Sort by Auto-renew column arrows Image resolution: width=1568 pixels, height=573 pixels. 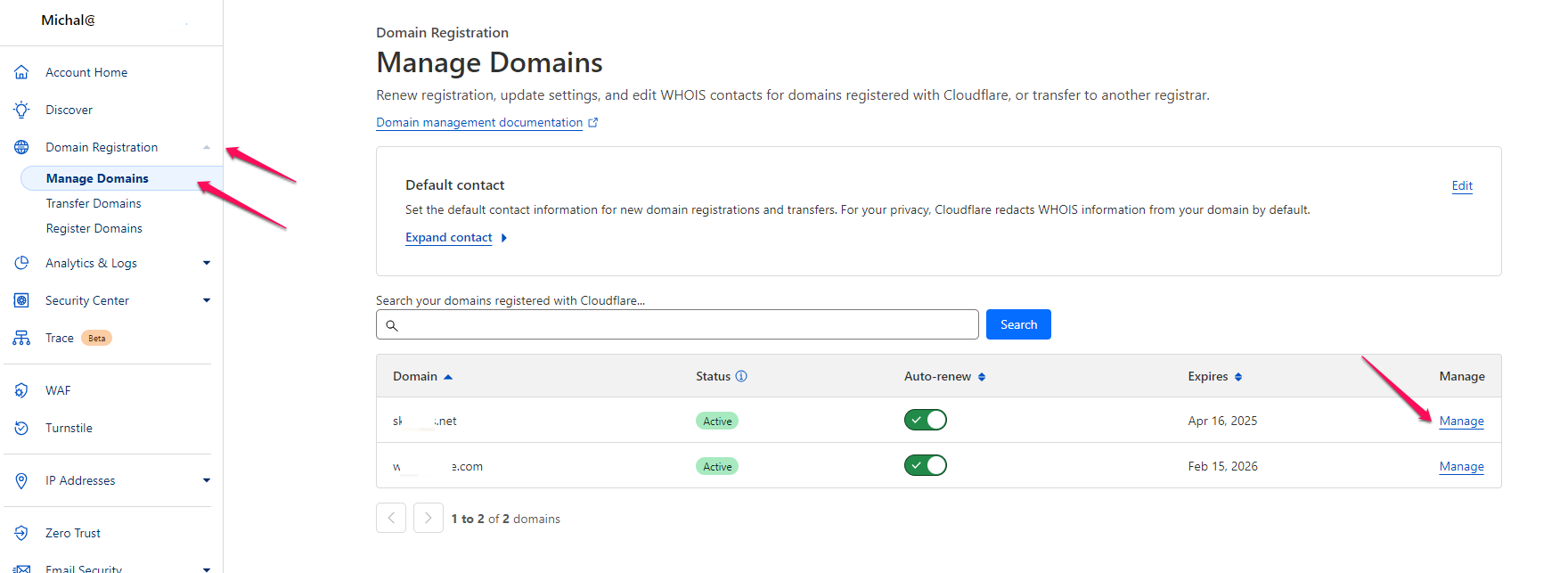(x=982, y=377)
